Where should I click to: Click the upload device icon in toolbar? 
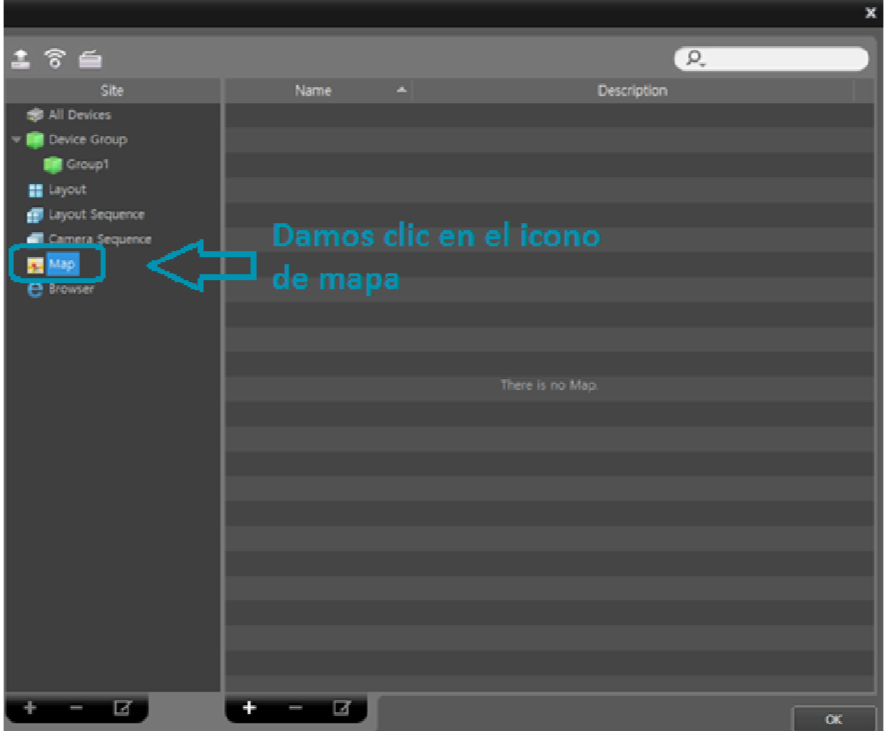coord(21,59)
